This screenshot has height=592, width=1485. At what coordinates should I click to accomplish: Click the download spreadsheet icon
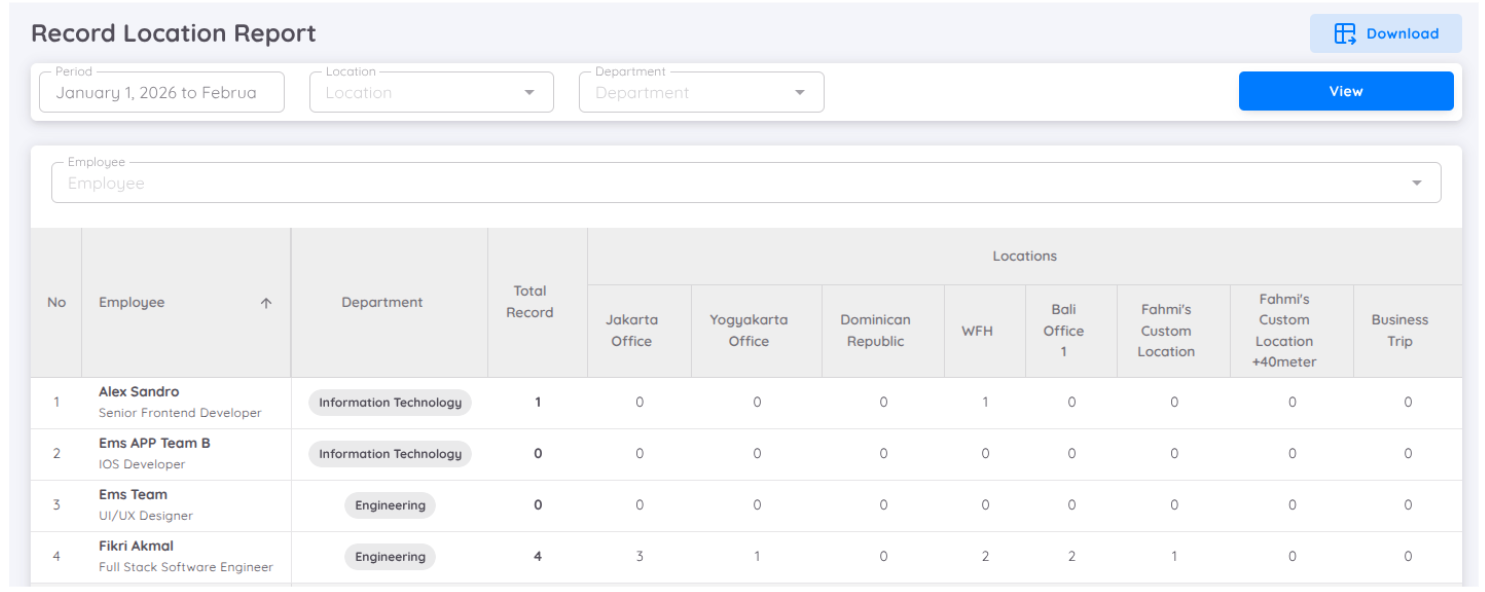(1345, 34)
